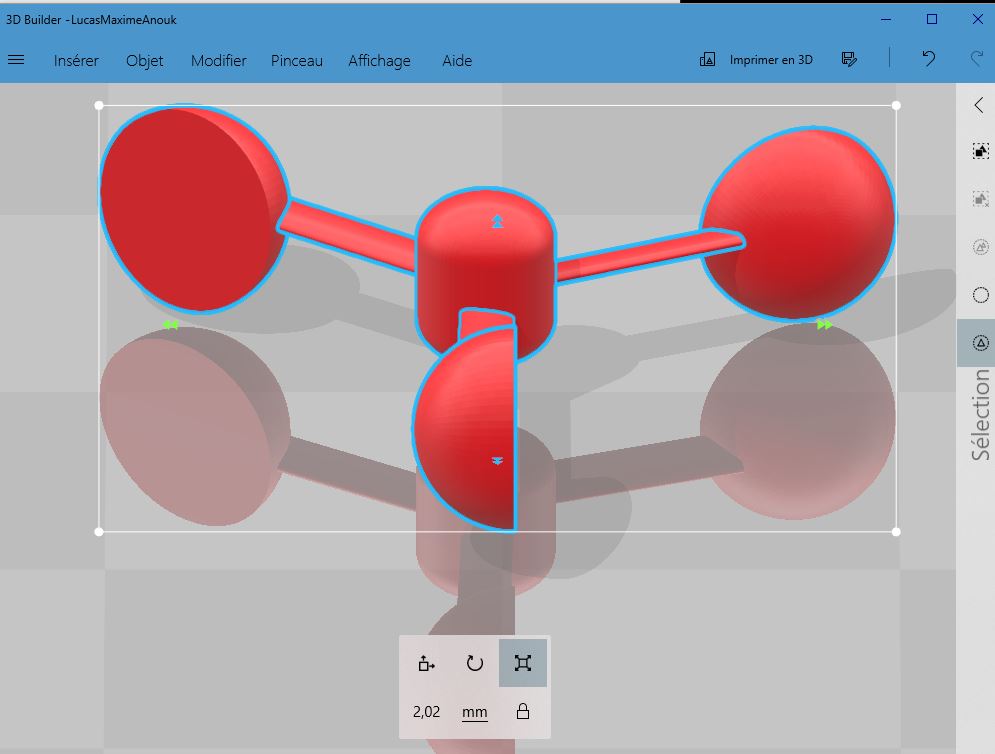This screenshot has height=754, width=995.
Task: Edit the 2,02 dimension value field
Action: (426, 712)
